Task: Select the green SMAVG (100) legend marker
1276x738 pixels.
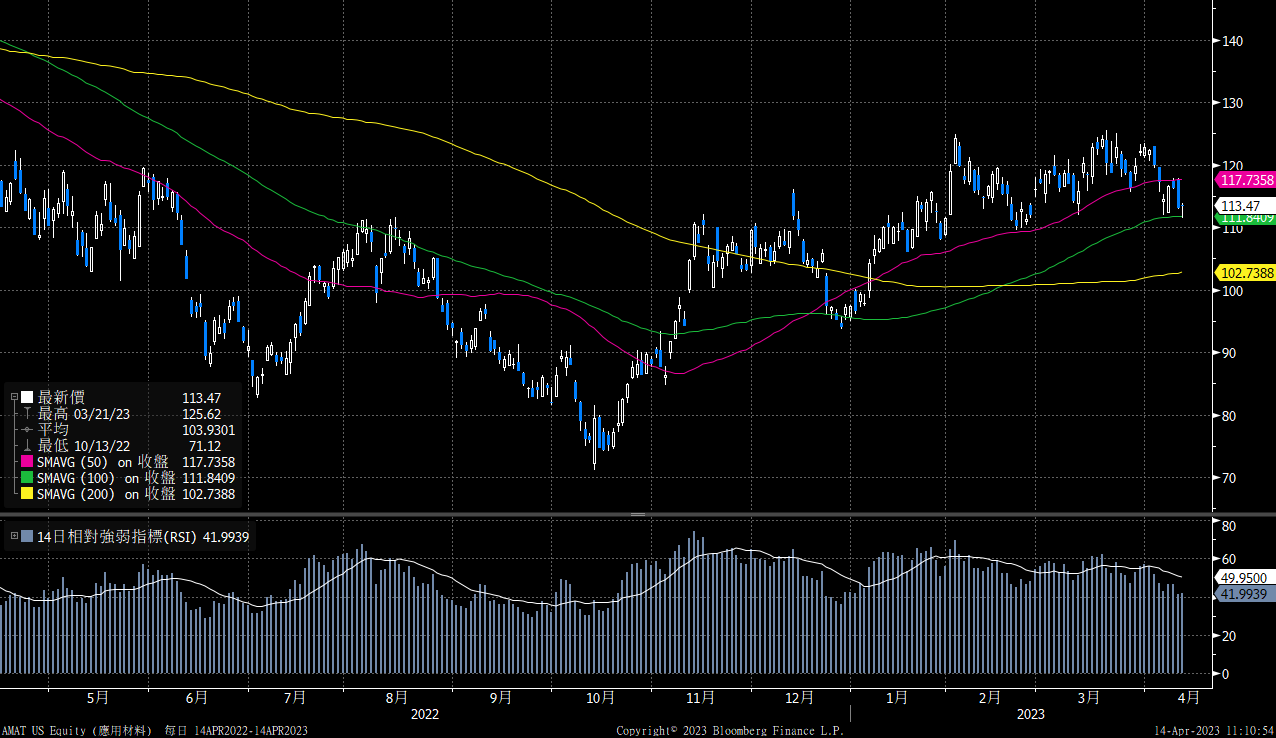Action: pyautogui.click(x=26, y=478)
